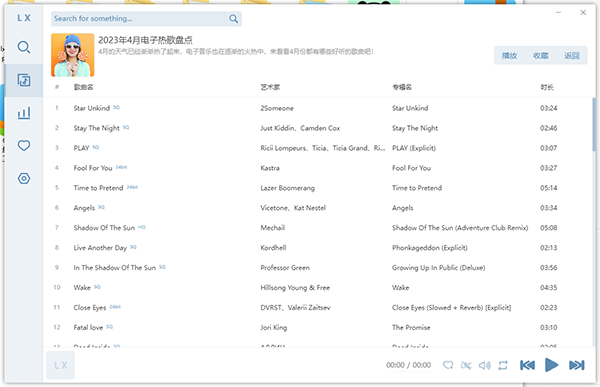Click album Growing Up In Public (Deluxe)
The width and height of the screenshot is (600, 387).
439,268
